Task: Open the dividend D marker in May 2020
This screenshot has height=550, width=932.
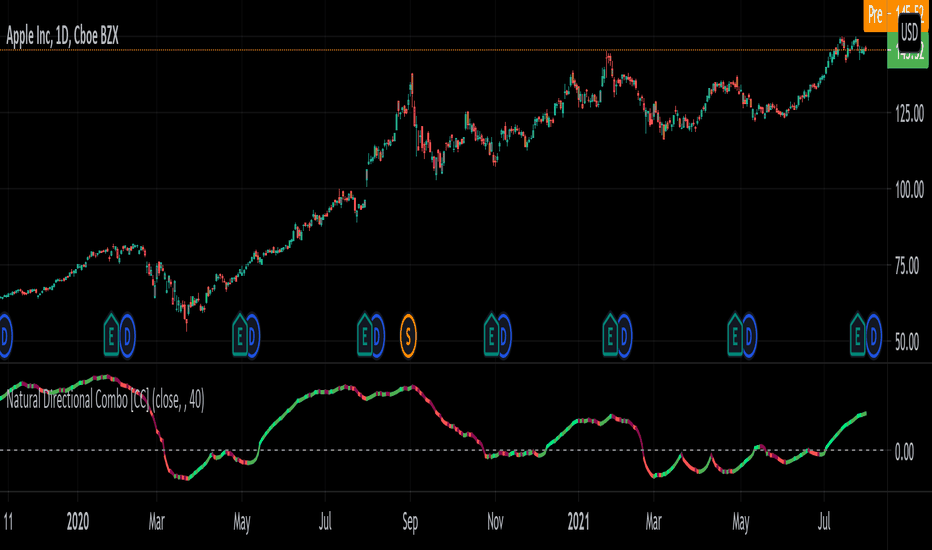Action: tap(252, 336)
